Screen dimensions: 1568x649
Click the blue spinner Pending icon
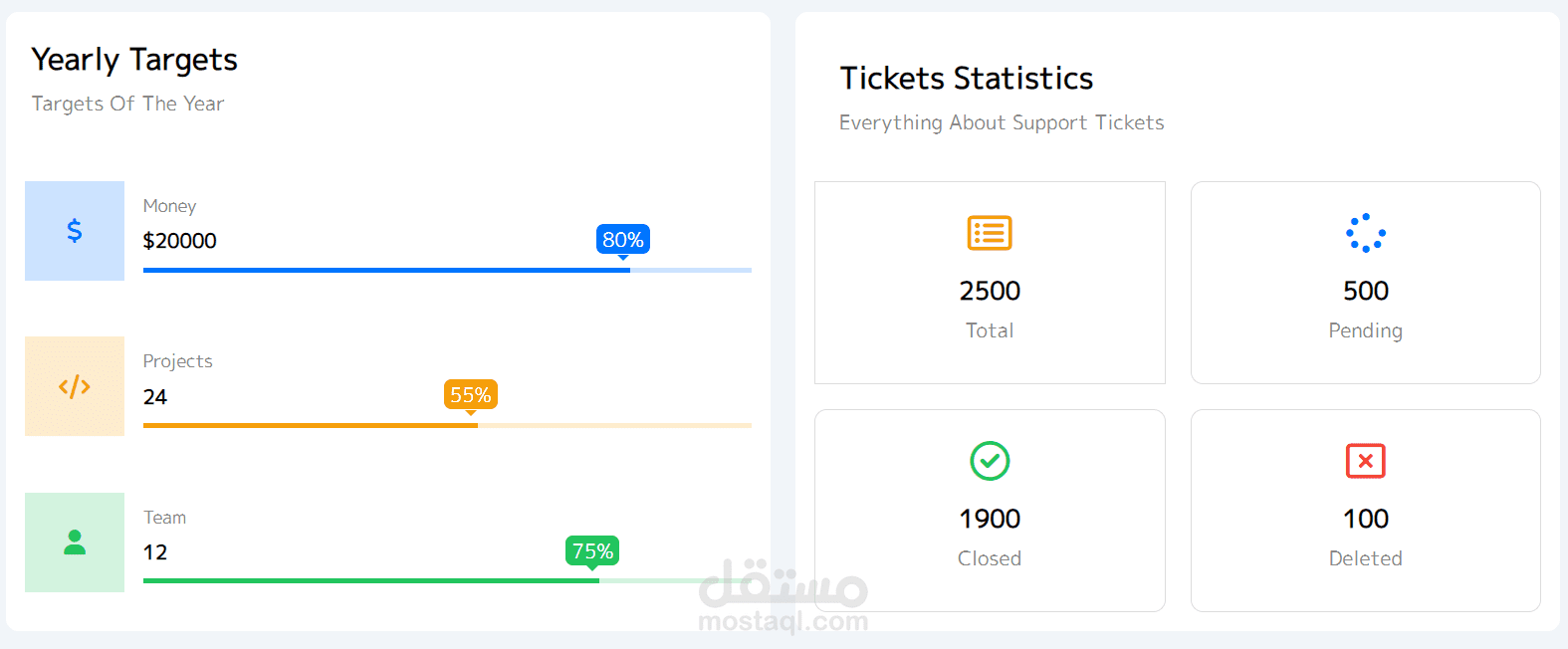1365,233
